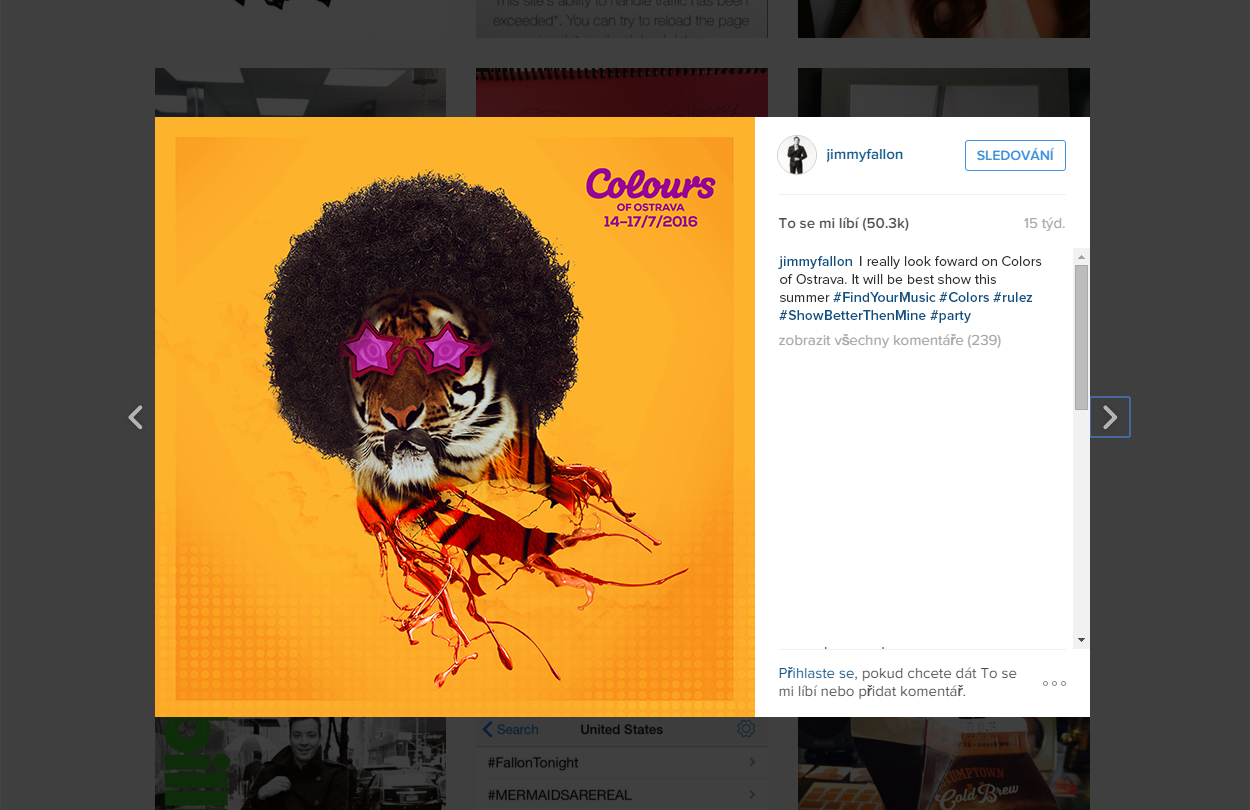Go to the previous post arrow
1250x810 pixels.
pos(136,417)
